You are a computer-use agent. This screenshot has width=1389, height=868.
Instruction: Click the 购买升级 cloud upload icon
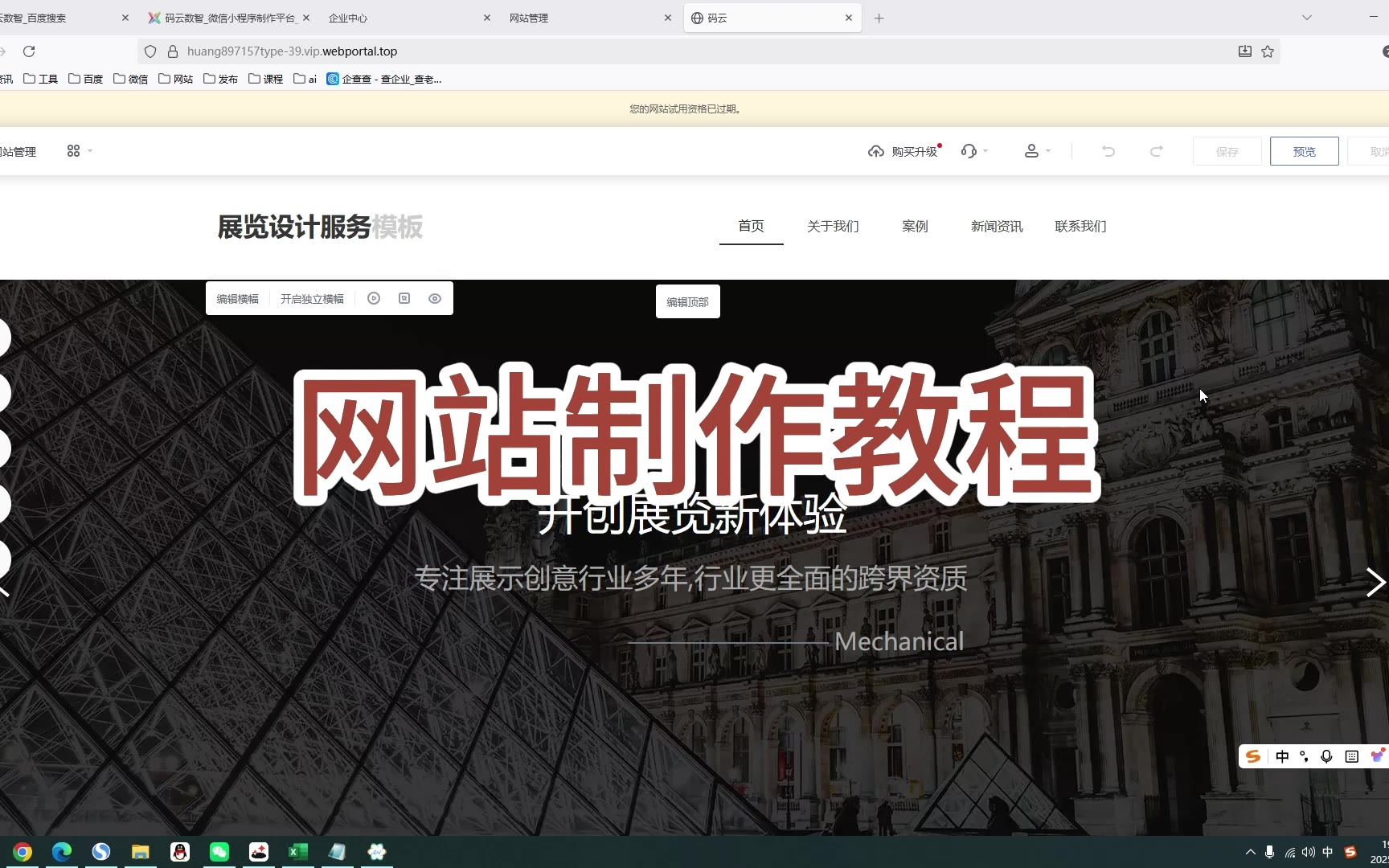pos(876,151)
